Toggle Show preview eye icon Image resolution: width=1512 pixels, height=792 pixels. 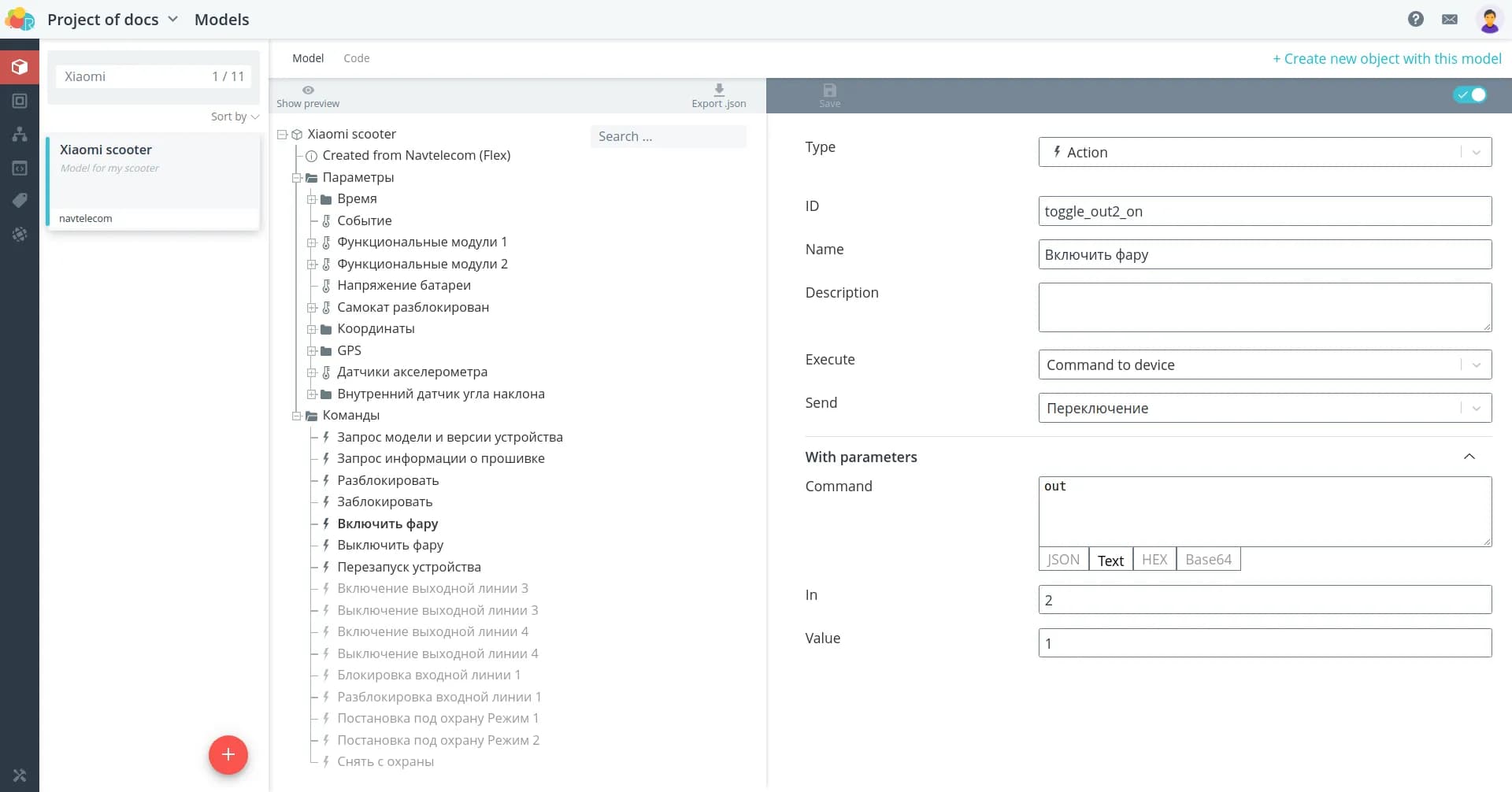[x=308, y=91]
